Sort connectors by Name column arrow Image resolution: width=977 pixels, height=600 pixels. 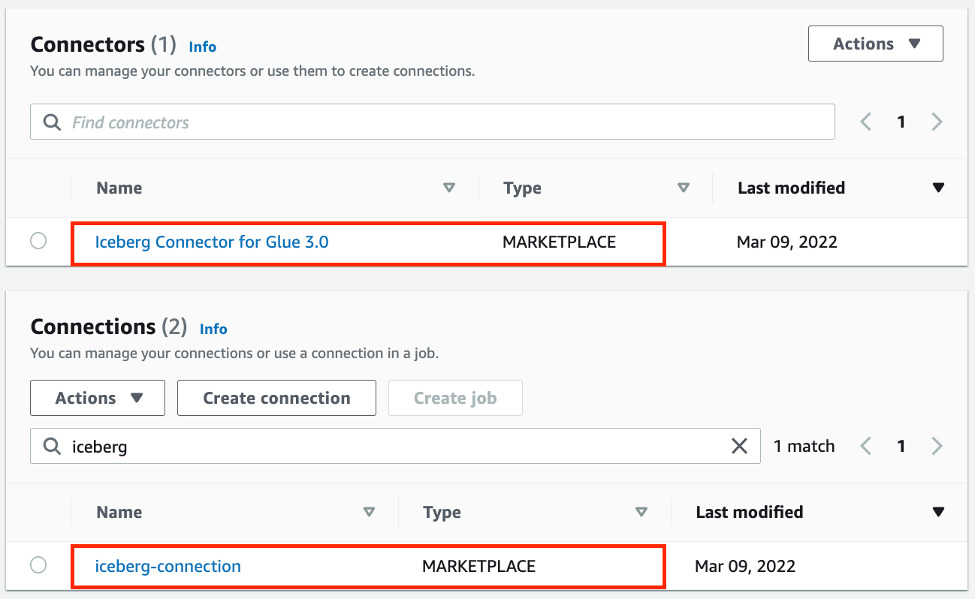[449, 188]
